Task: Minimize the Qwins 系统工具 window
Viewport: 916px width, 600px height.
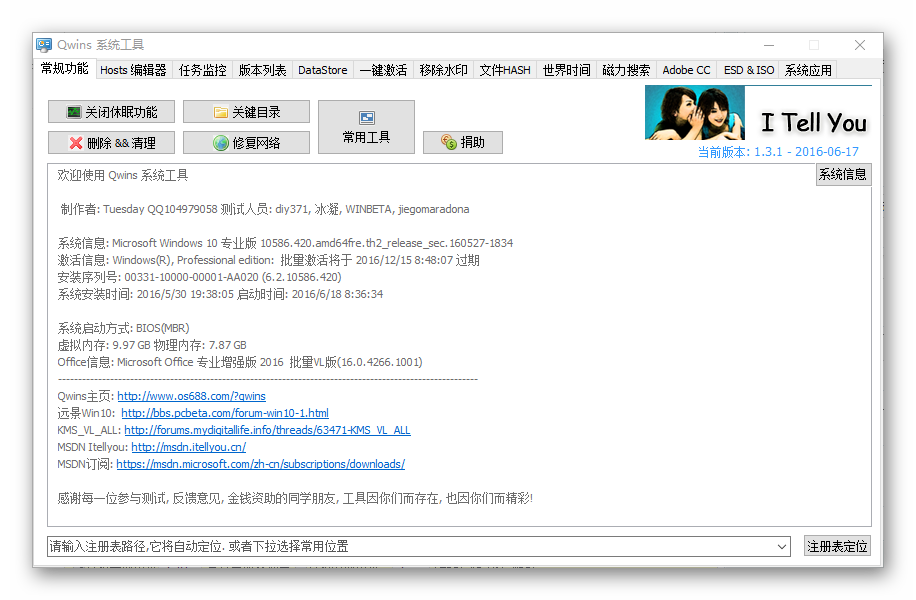Action: [x=769, y=45]
